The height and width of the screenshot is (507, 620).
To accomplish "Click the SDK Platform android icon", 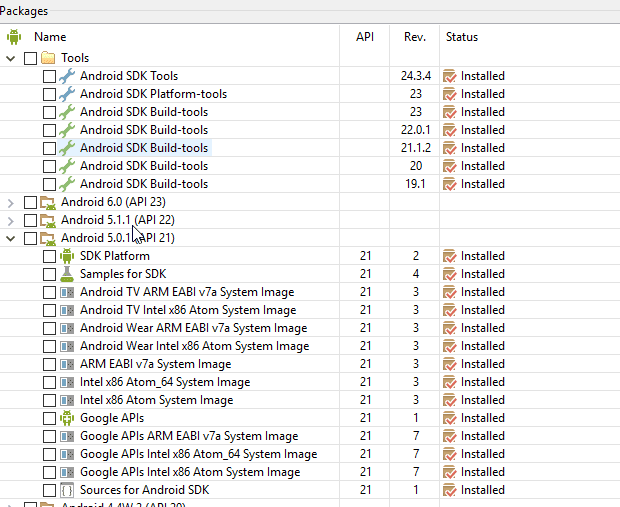I will [x=67, y=256].
